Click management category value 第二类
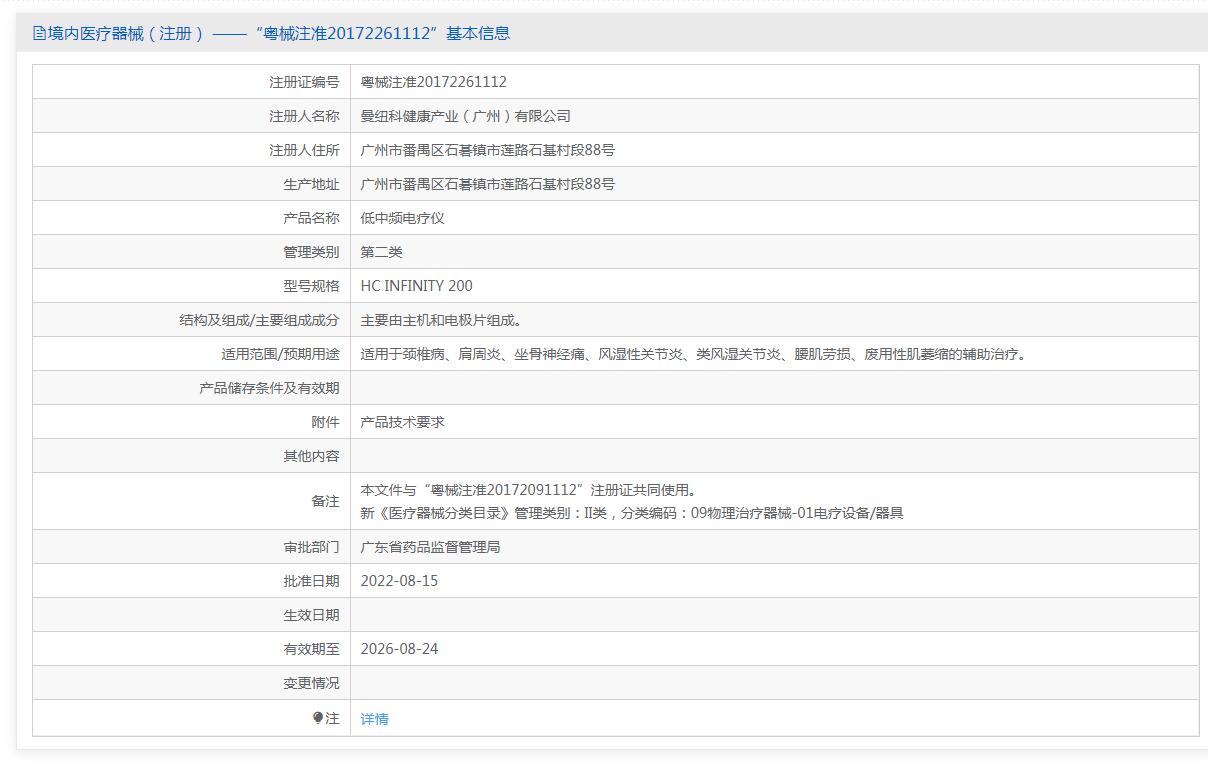The width and height of the screenshot is (1208, 771). click(x=381, y=252)
